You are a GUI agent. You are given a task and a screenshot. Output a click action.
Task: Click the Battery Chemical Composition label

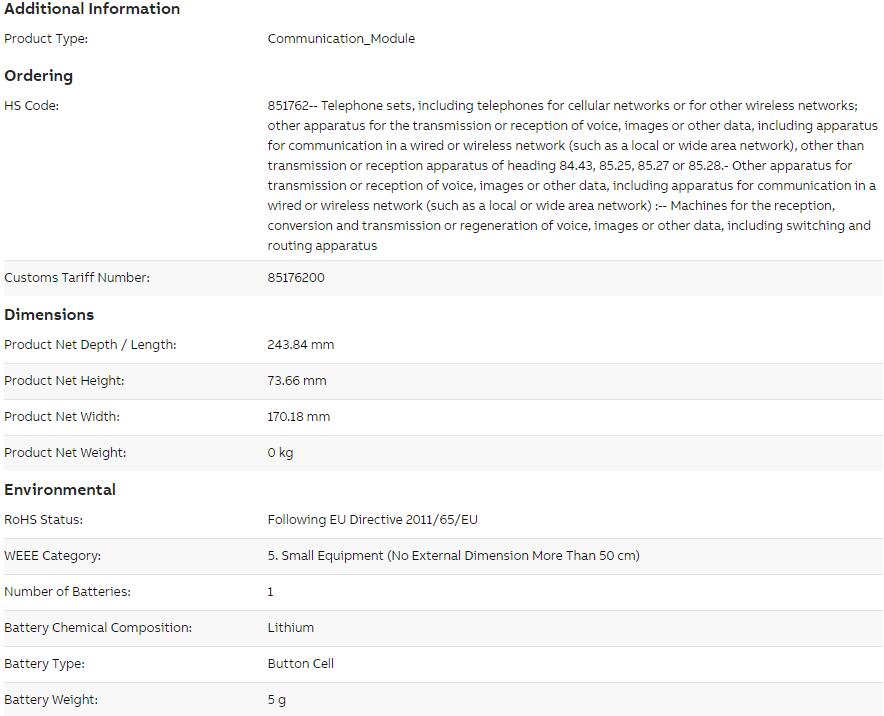98,628
